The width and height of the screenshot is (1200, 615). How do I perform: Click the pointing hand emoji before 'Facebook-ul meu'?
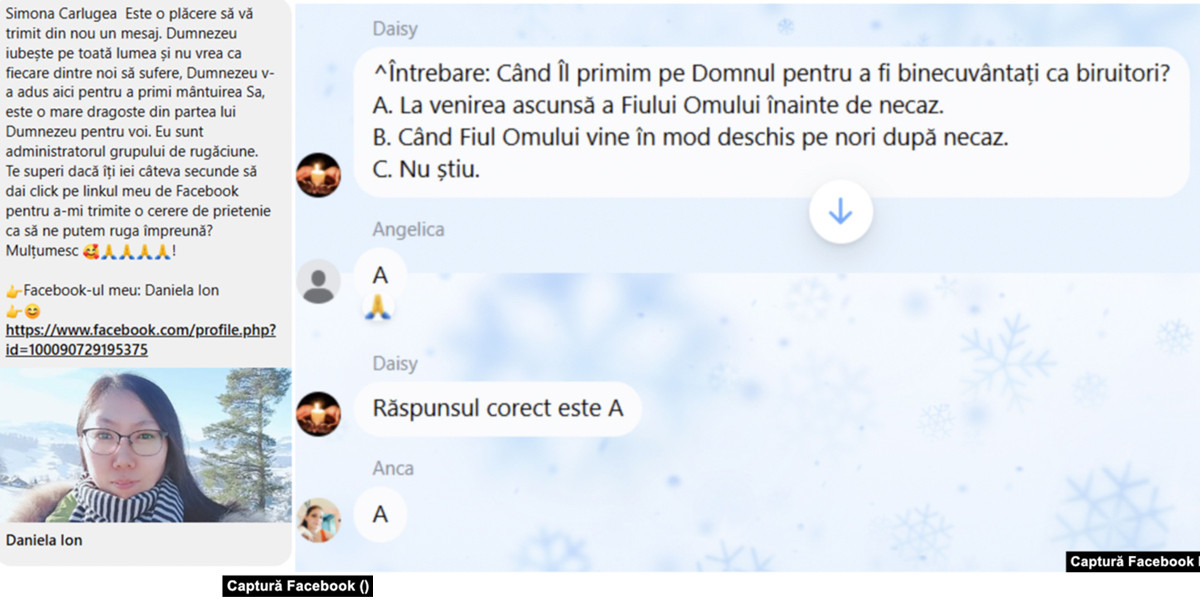(x=13, y=291)
